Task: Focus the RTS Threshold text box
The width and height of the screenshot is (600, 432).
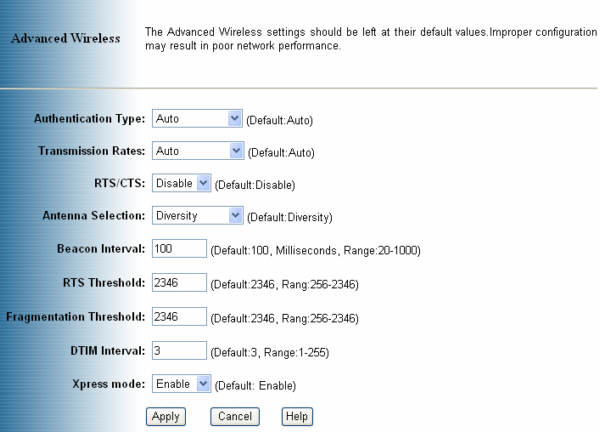Action: tap(179, 283)
